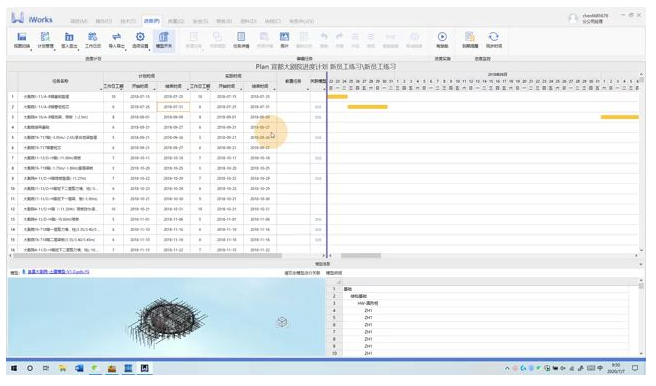656x386 pixels.
Task: Open the 计划管理 plan management tool
Action: [45, 40]
